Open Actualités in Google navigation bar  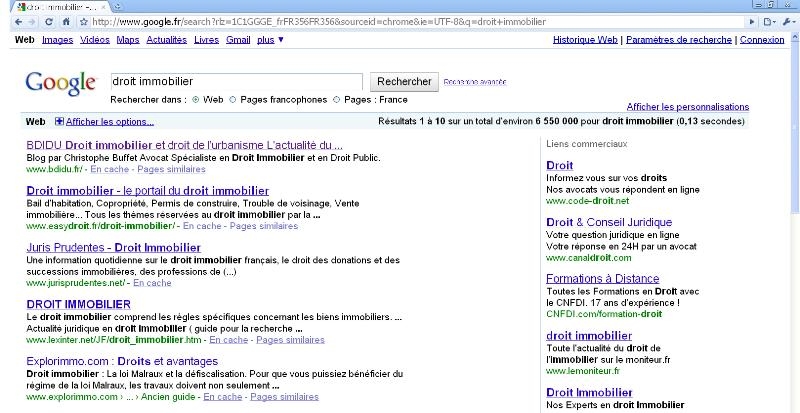(x=167, y=40)
